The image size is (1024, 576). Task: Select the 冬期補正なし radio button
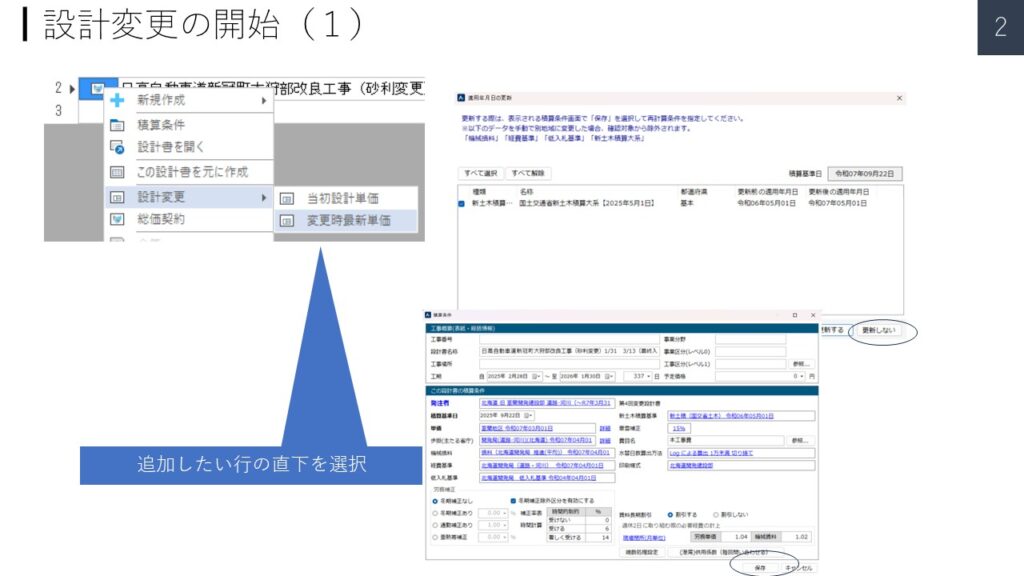click(x=435, y=500)
